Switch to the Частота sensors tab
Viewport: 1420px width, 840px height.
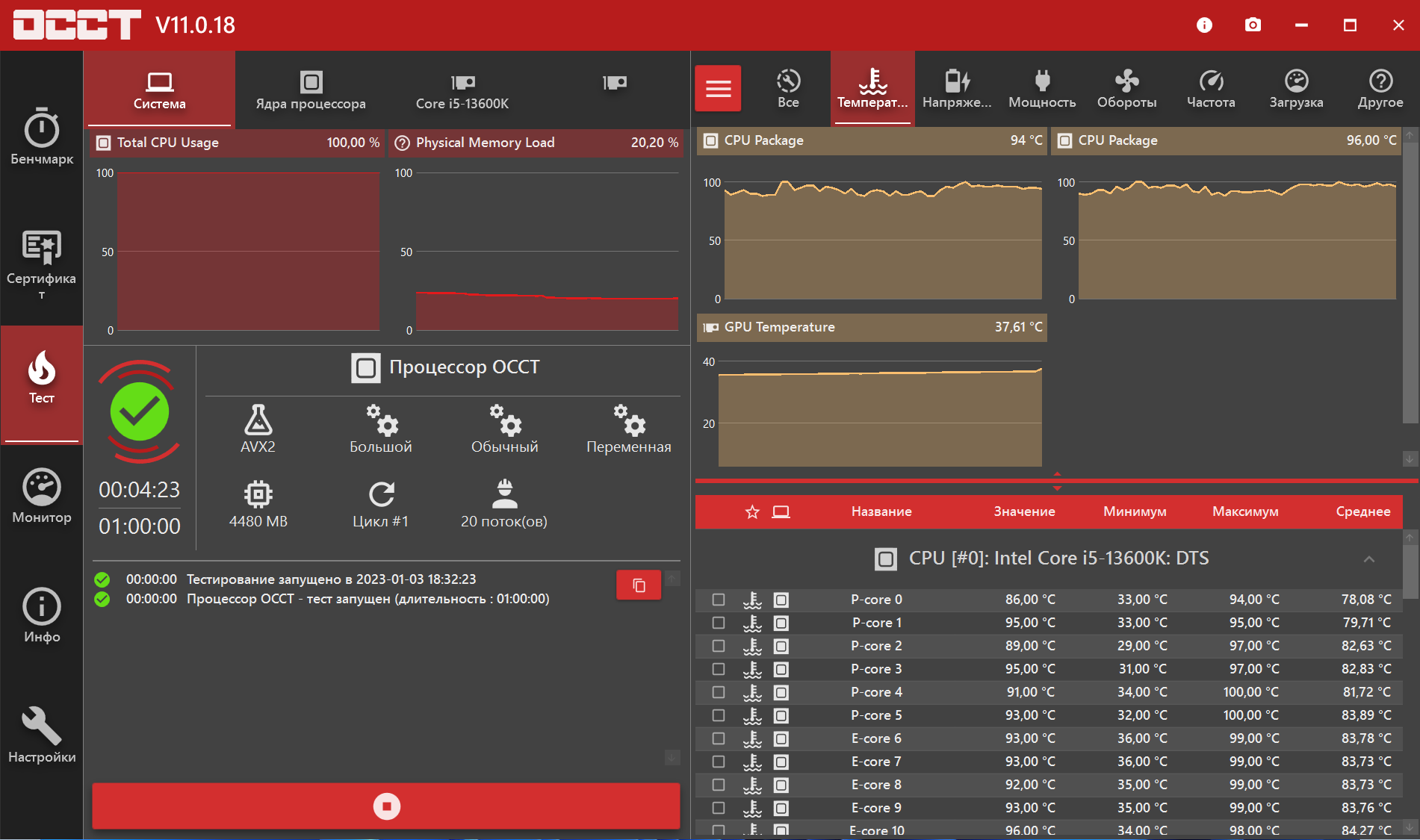click(1211, 88)
